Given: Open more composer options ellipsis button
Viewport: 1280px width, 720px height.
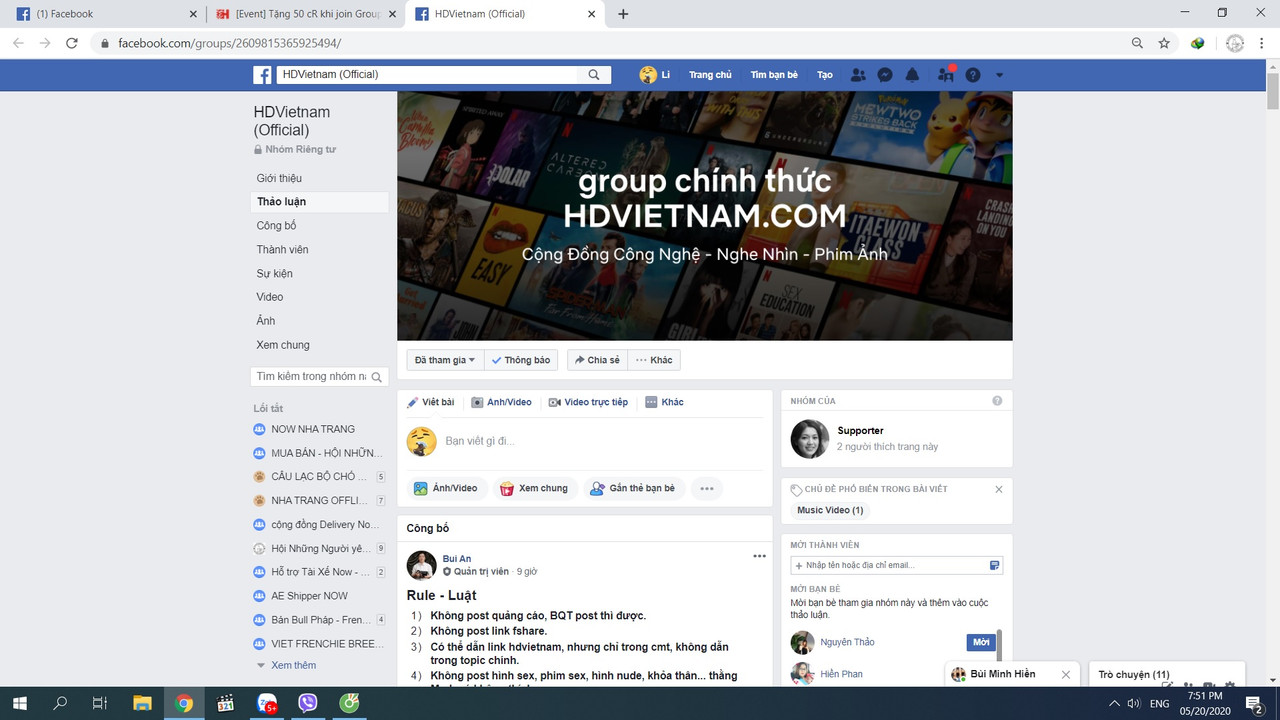Looking at the screenshot, I should [x=707, y=489].
